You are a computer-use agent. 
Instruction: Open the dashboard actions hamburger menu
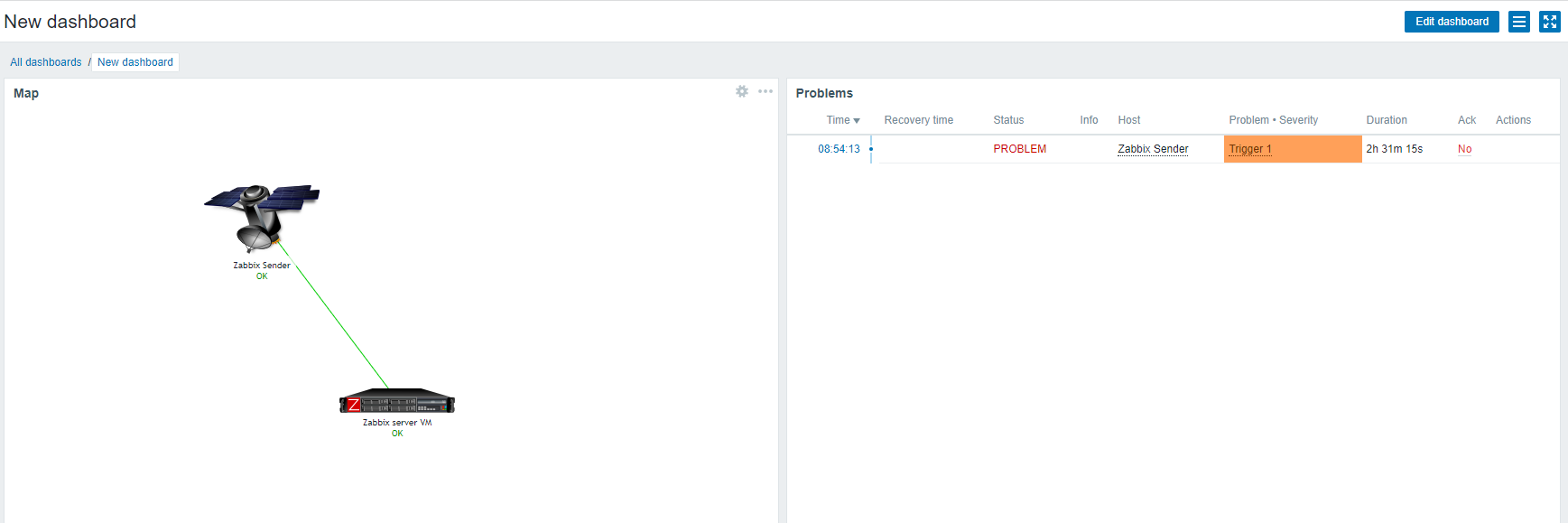click(1519, 22)
